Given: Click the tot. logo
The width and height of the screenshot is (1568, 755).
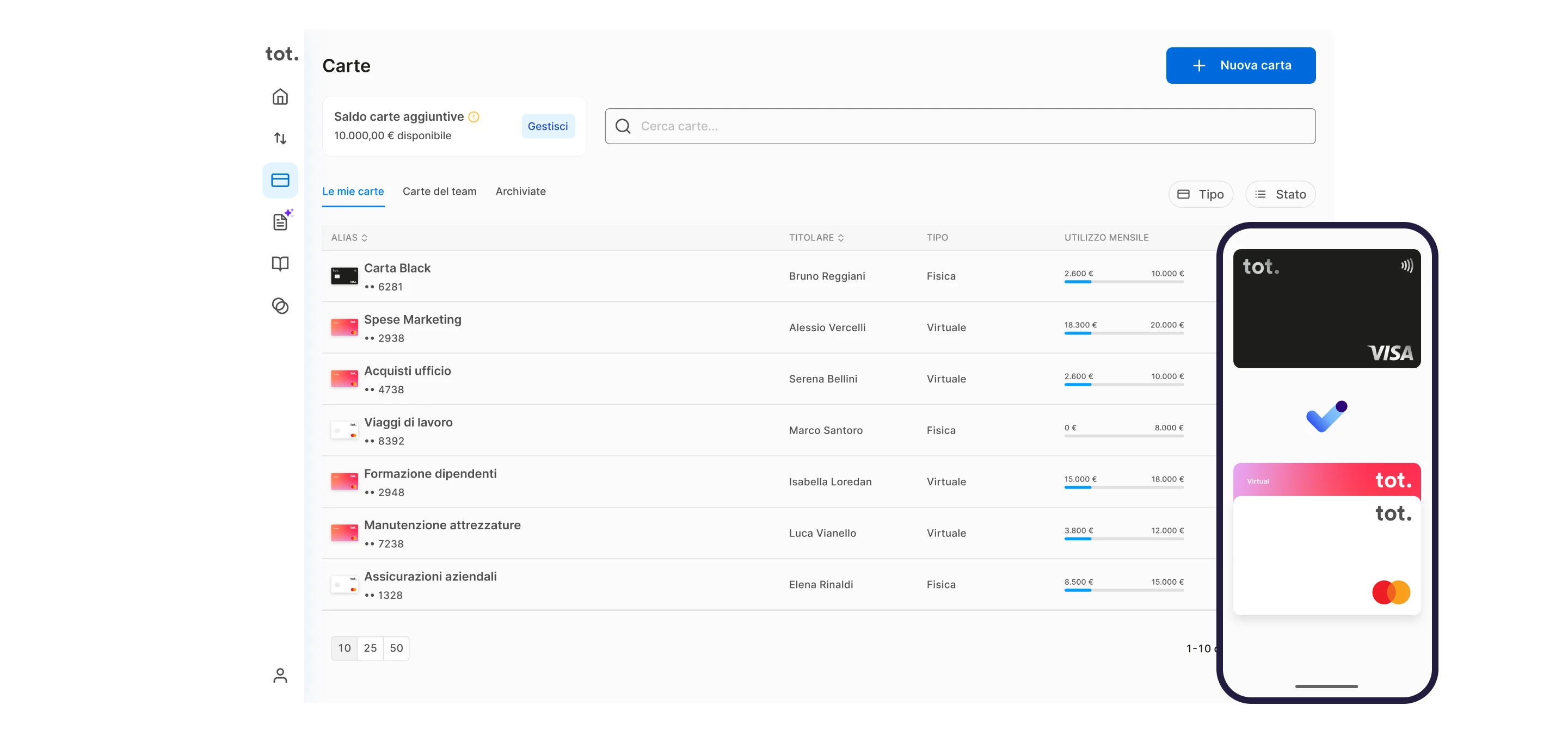Looking at the screenshot, I should point(282,54).
